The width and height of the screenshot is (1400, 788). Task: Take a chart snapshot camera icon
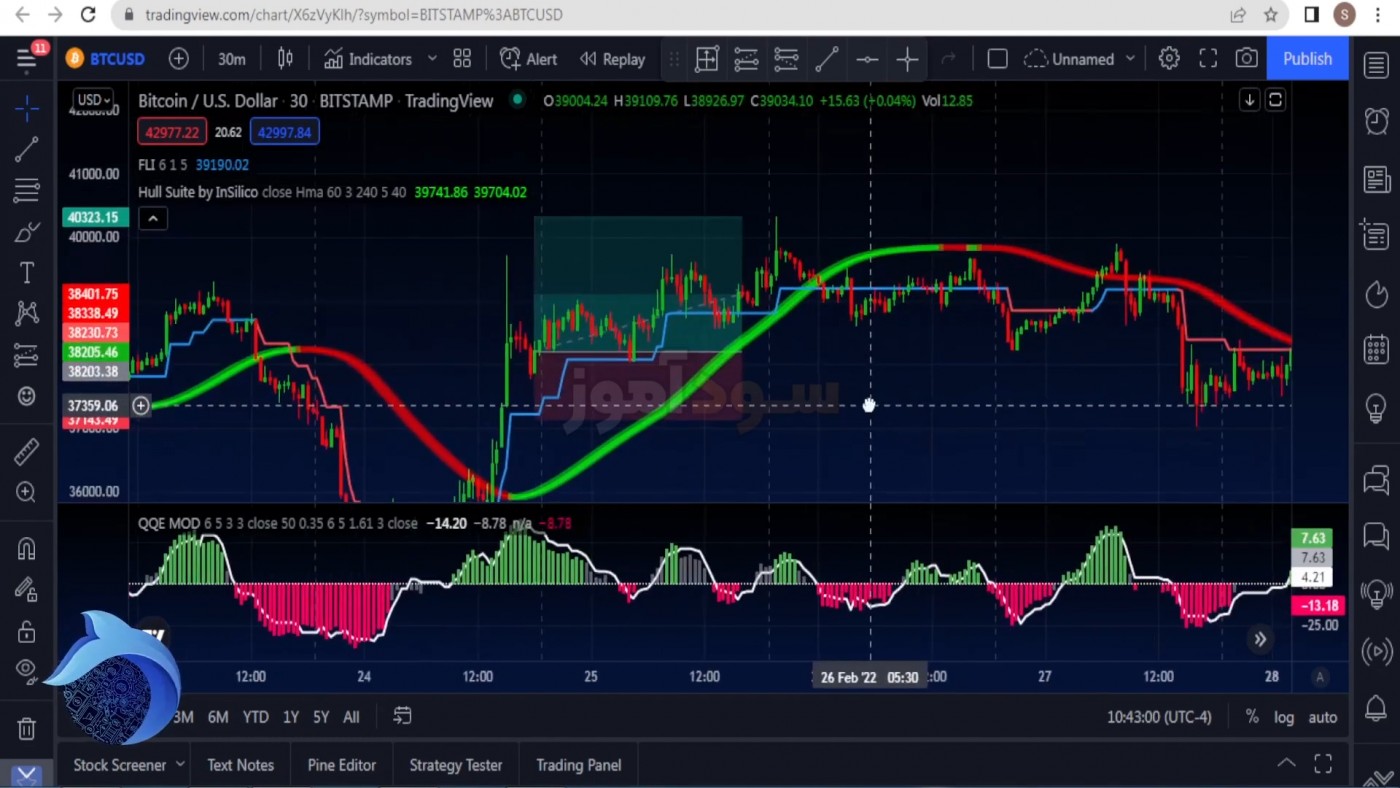pos(1246,59)
